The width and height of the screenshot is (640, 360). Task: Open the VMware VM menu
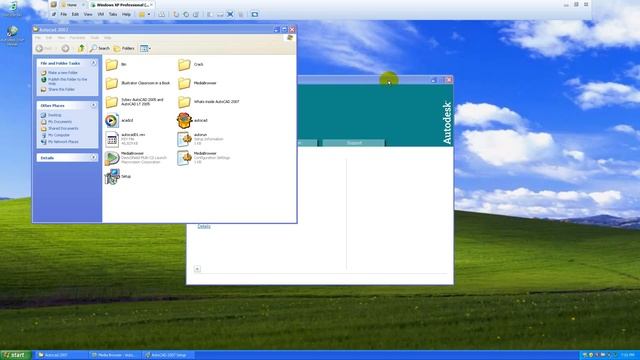point(100,14)
